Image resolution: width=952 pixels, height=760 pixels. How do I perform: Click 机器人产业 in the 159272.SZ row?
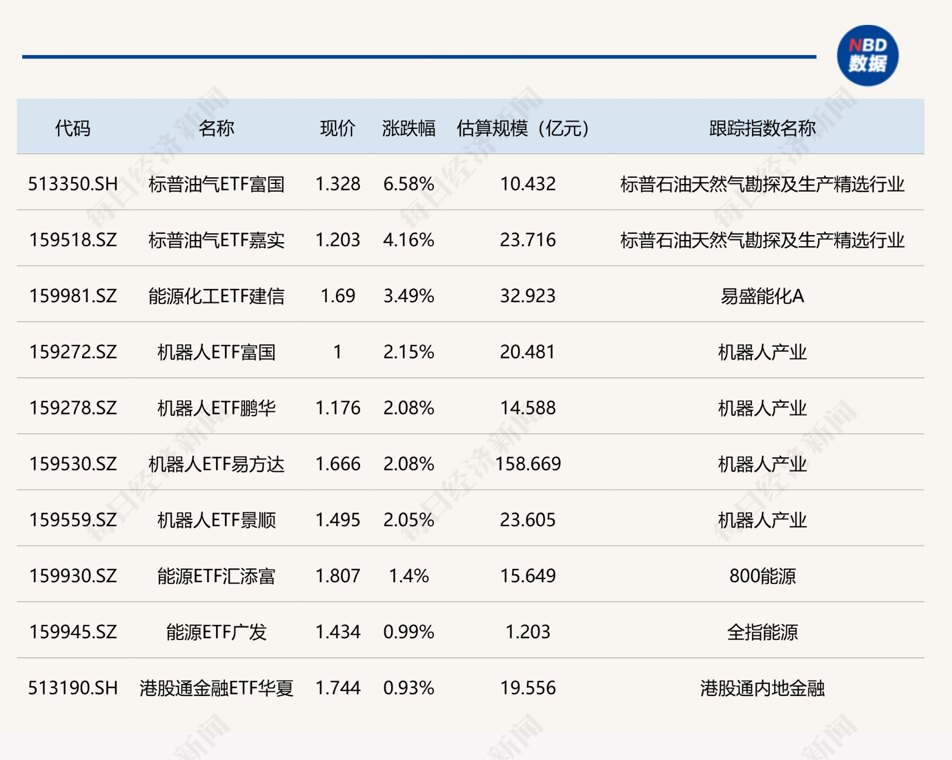(x=762, y=351)
